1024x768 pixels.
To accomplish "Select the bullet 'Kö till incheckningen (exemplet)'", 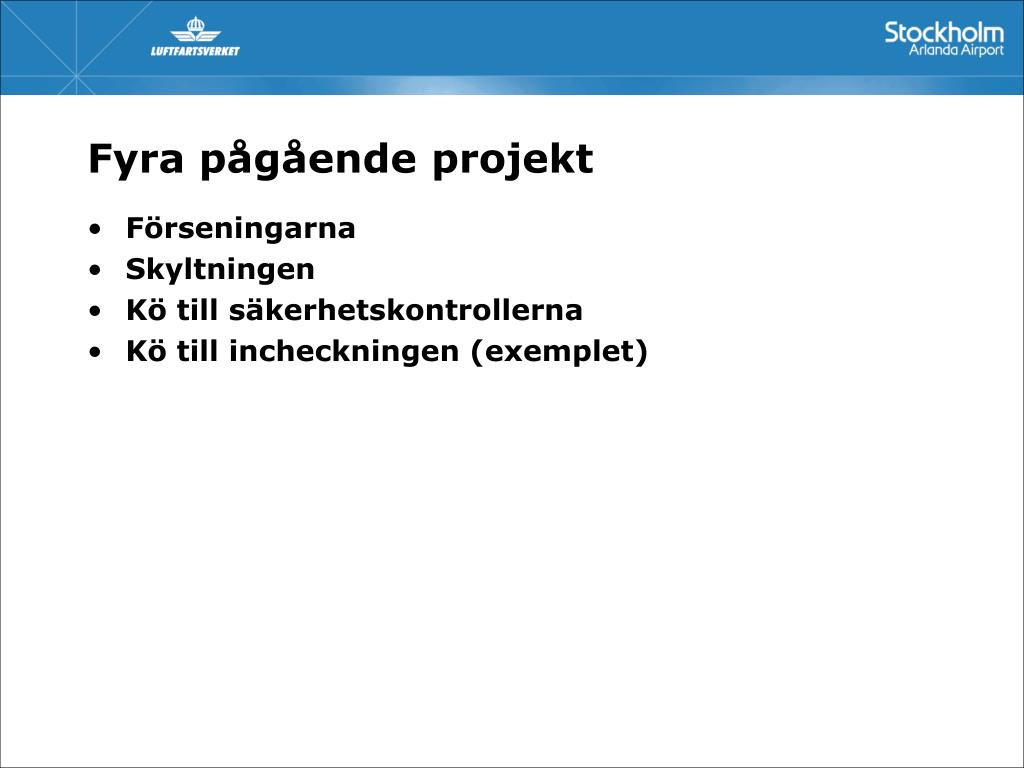I will point(387,351).
